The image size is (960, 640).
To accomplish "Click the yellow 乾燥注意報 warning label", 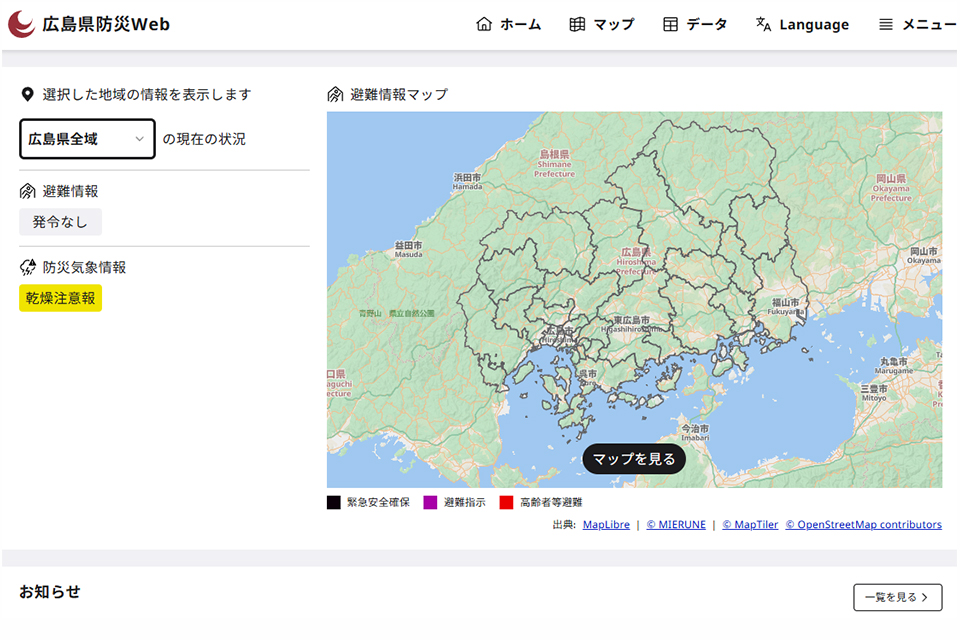I will click(x=60, y=298).
